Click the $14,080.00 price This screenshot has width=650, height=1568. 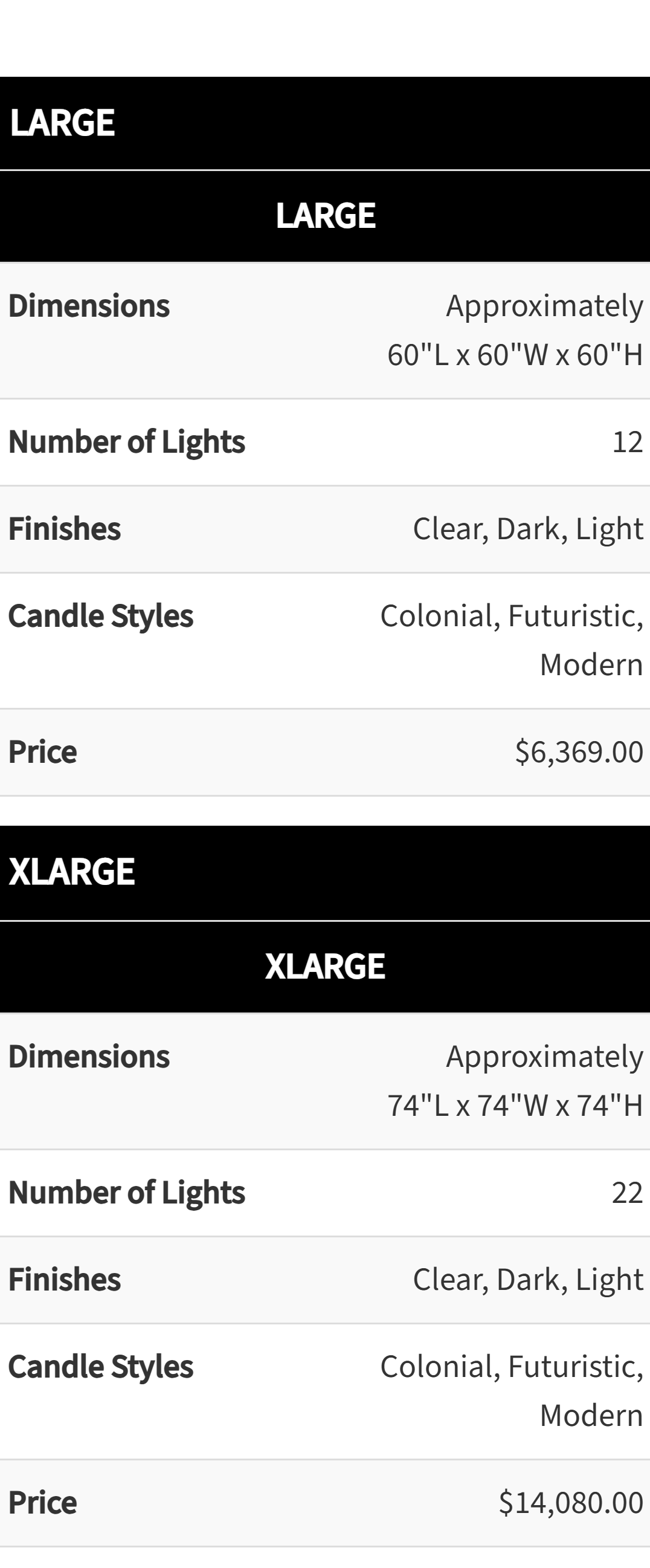571,1502
